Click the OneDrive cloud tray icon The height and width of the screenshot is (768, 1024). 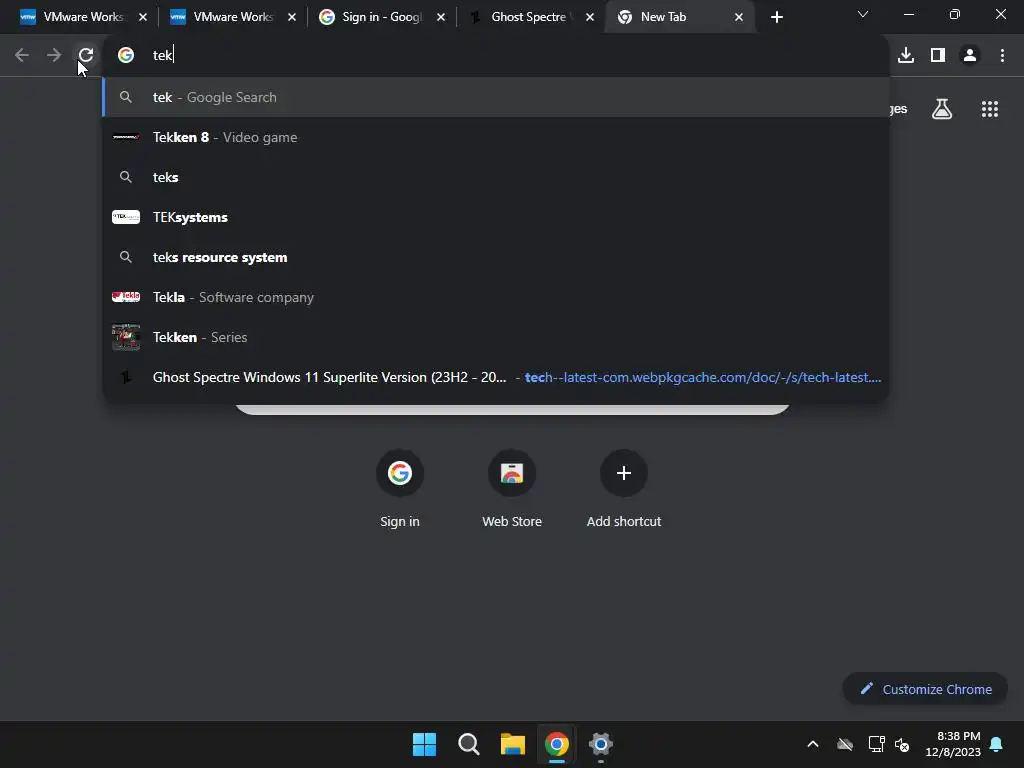[845, 744]
